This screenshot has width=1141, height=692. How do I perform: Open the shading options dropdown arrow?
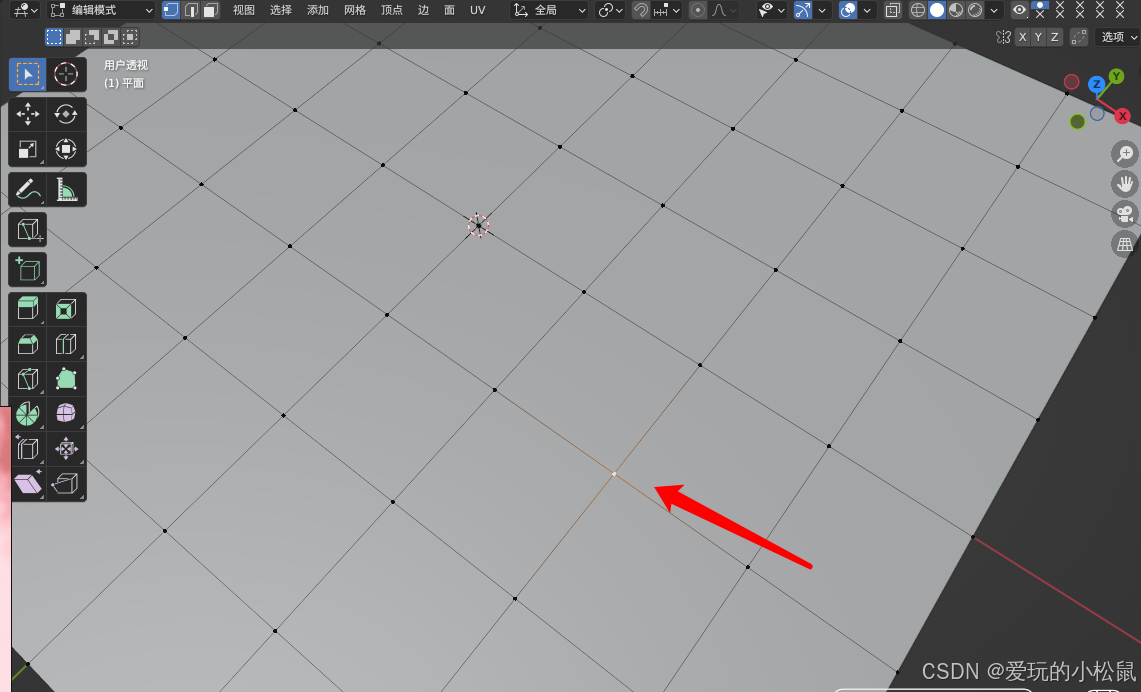pos(994,10)
